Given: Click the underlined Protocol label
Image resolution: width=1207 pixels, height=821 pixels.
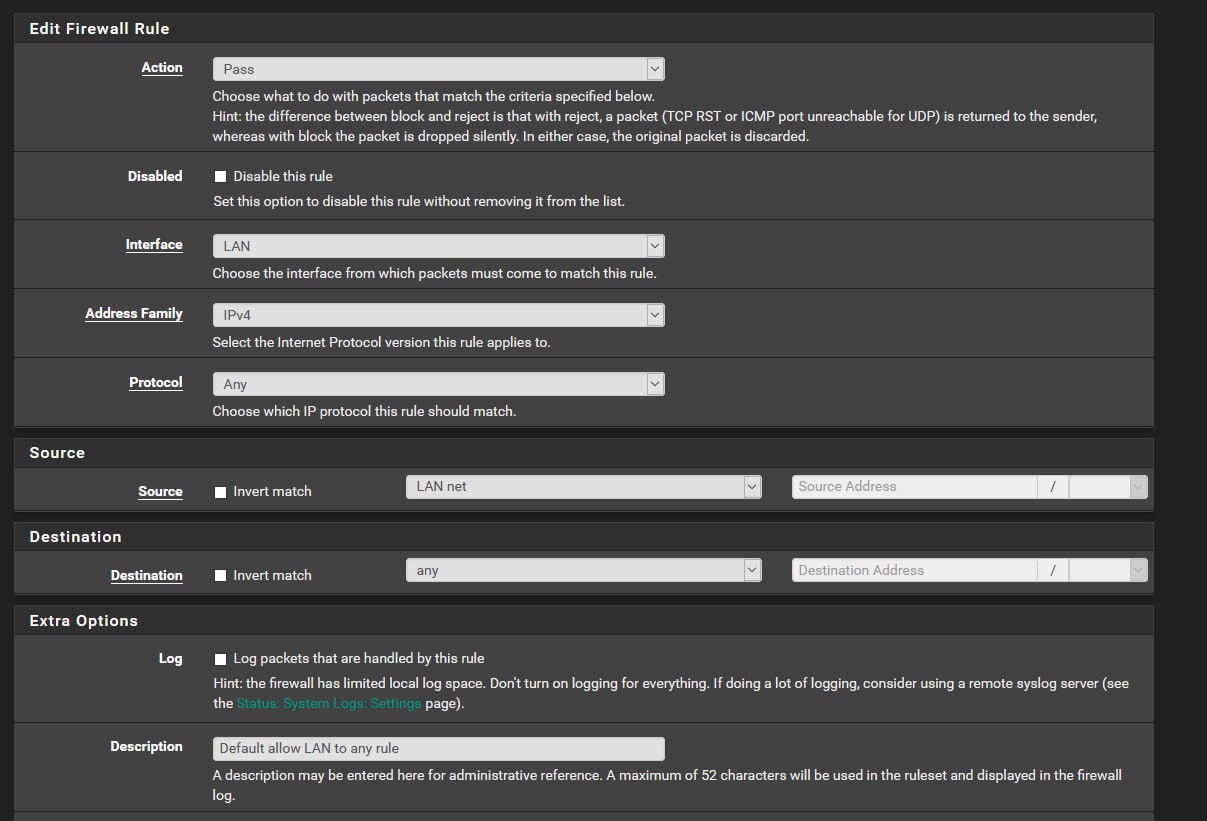Looking at the screenshot, I should click(x=156, y=383).
